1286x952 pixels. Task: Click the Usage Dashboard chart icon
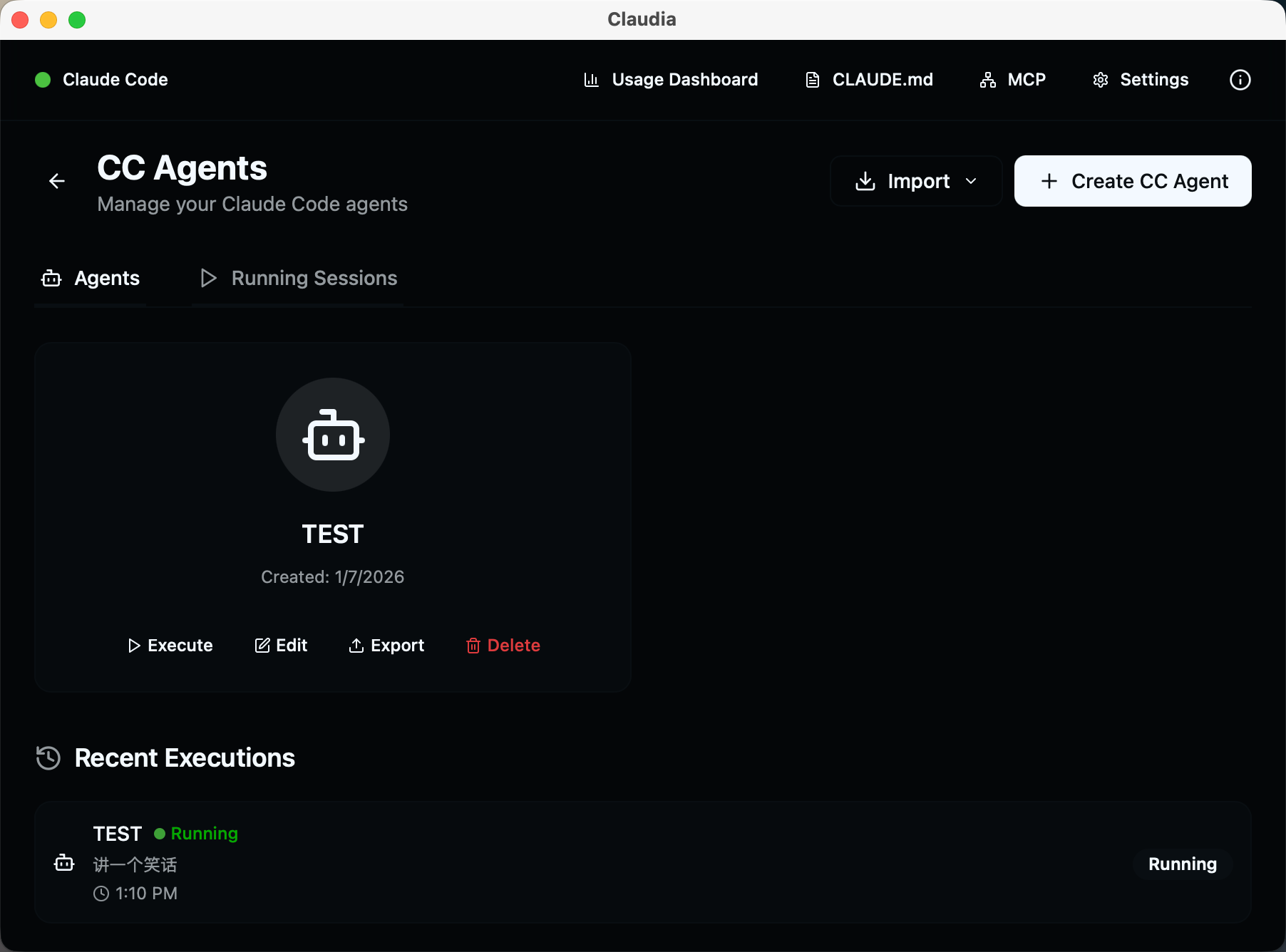coord(591,80)
